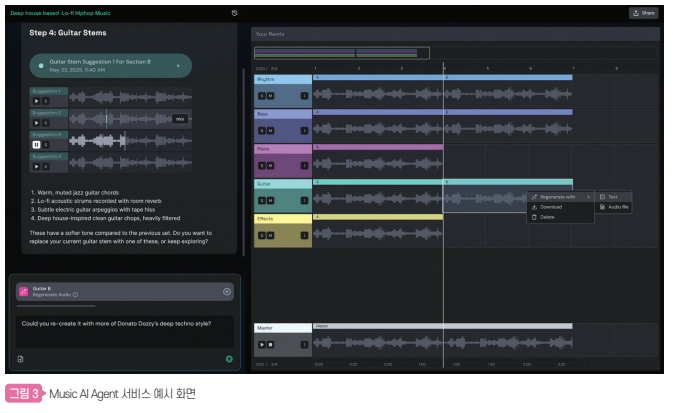The height and width of the screenshot is (413, 673).
Task: Mute the Rhythm track
Action: pos(270,95)
